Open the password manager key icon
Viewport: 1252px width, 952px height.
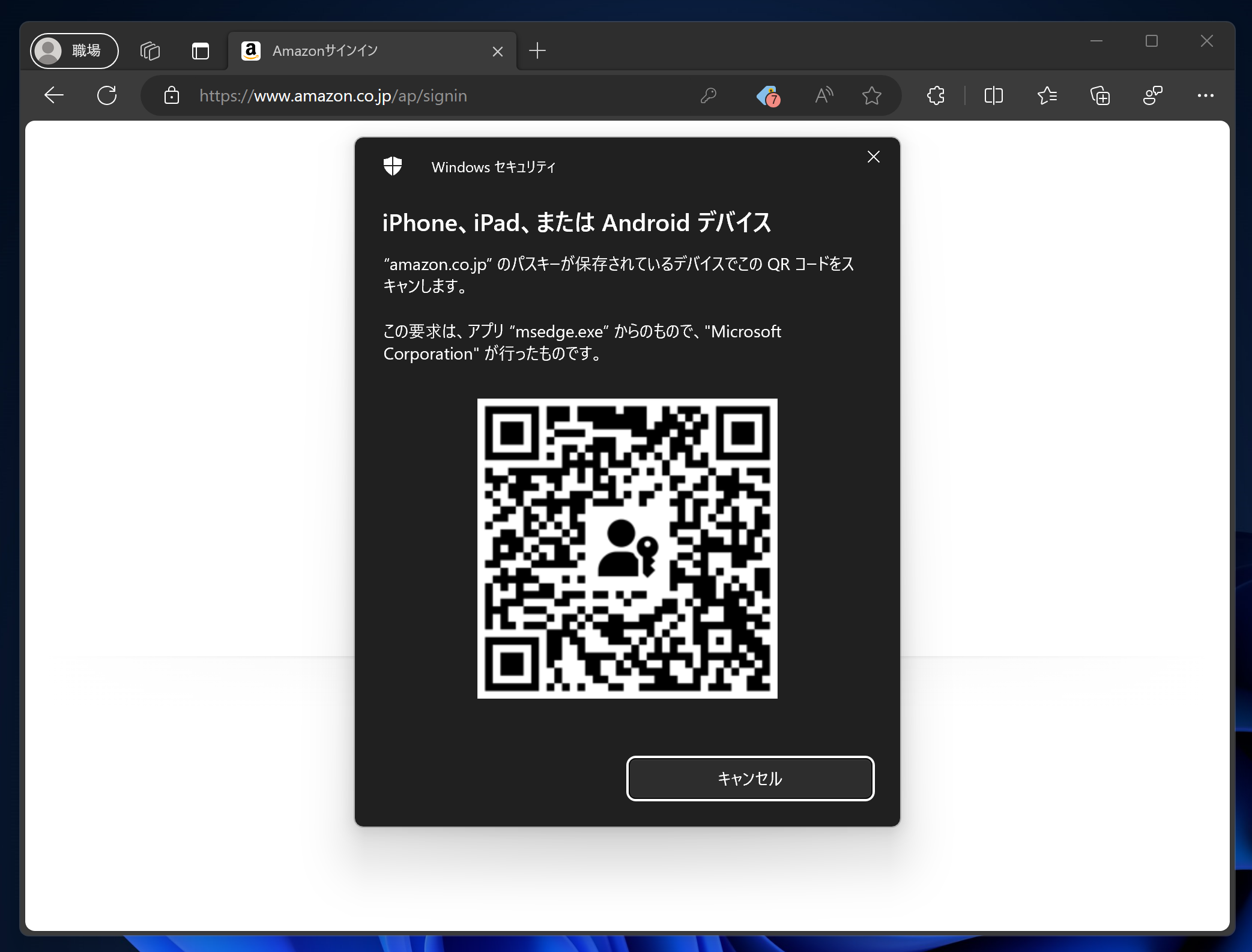coord(709,95)
